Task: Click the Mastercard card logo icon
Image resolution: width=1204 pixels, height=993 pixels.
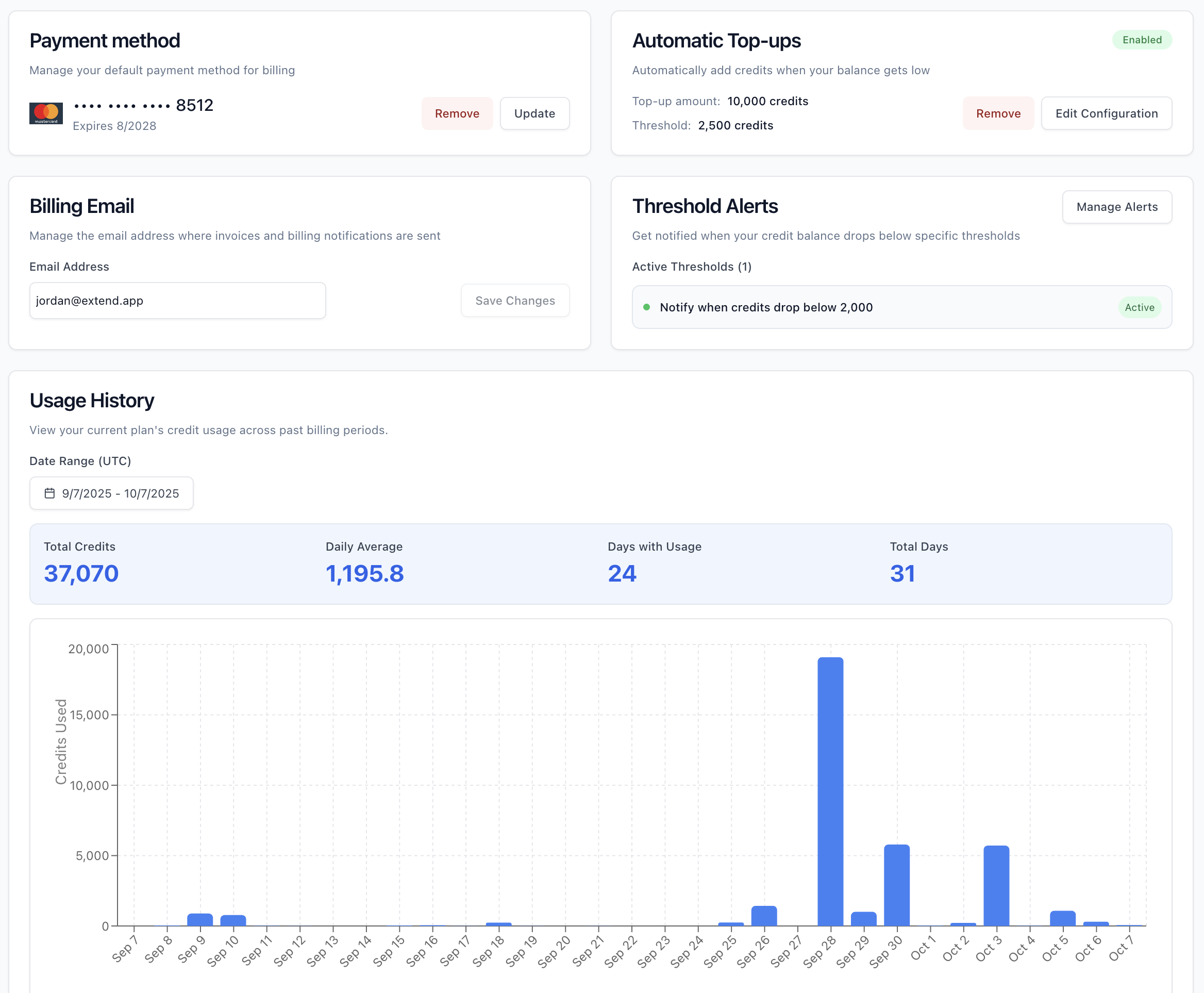Action: click(46, 113)
